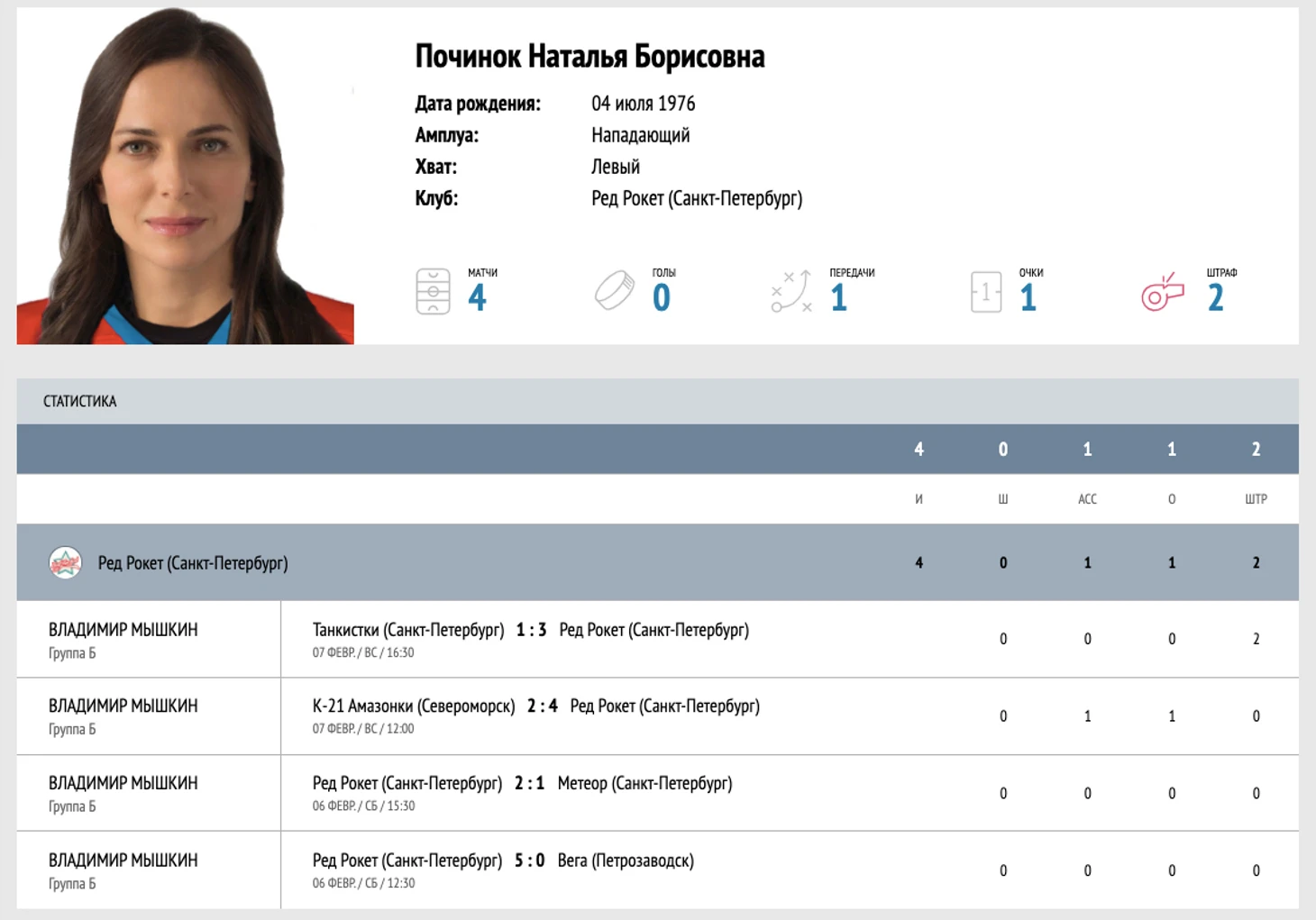Click the date 07 ФЕВР. / ВС / 12:00
Viewport: 1316px width, 920px height.
tap(363, 729)
